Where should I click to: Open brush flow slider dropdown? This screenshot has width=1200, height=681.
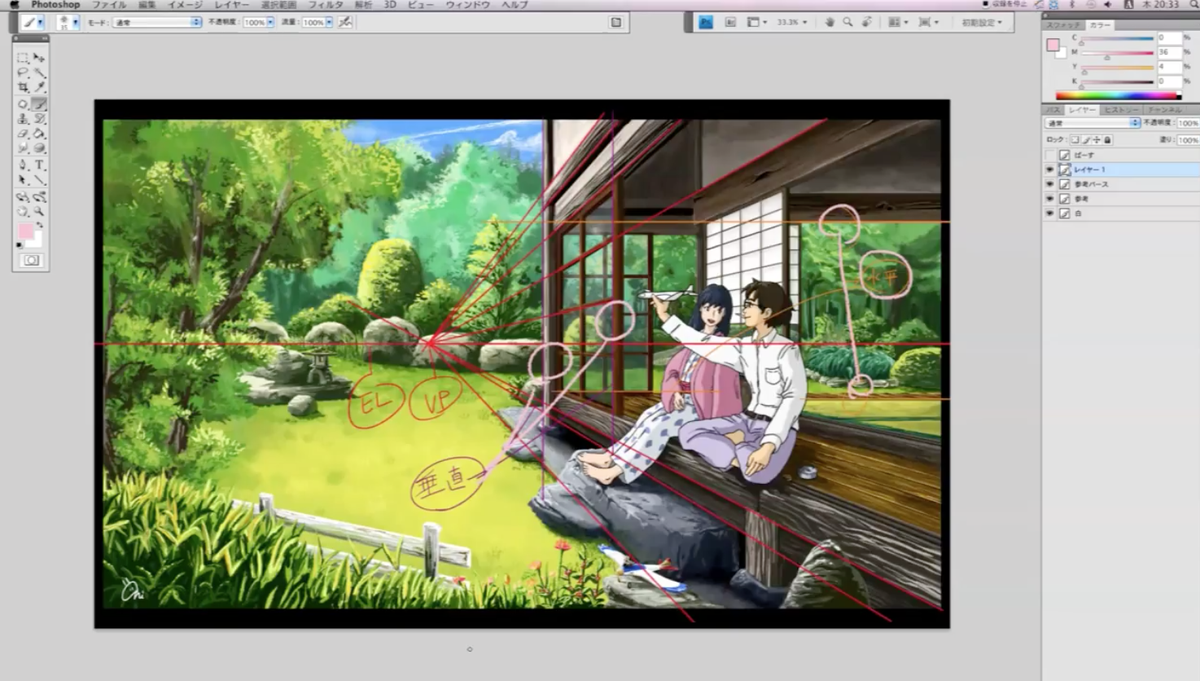click(x=329, y=22)
